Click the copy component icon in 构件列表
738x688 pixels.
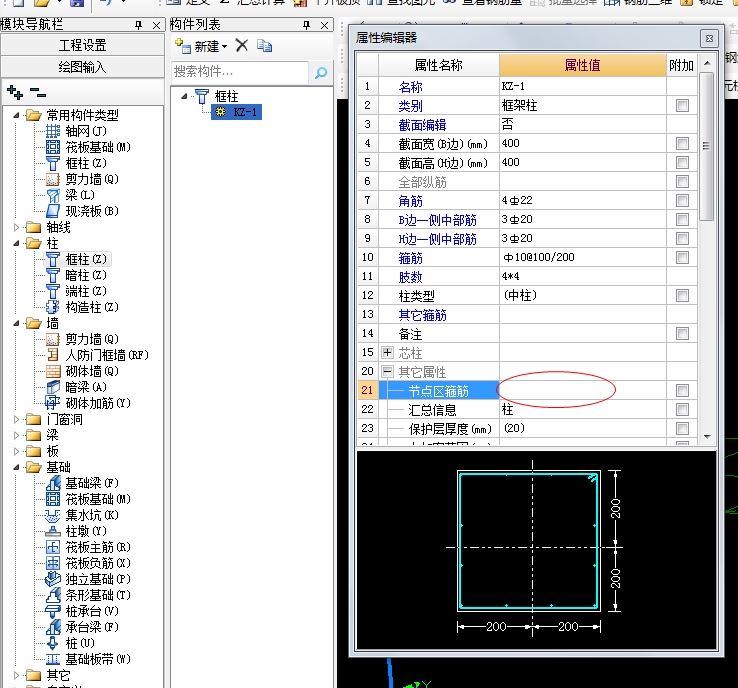coord(265,46)
